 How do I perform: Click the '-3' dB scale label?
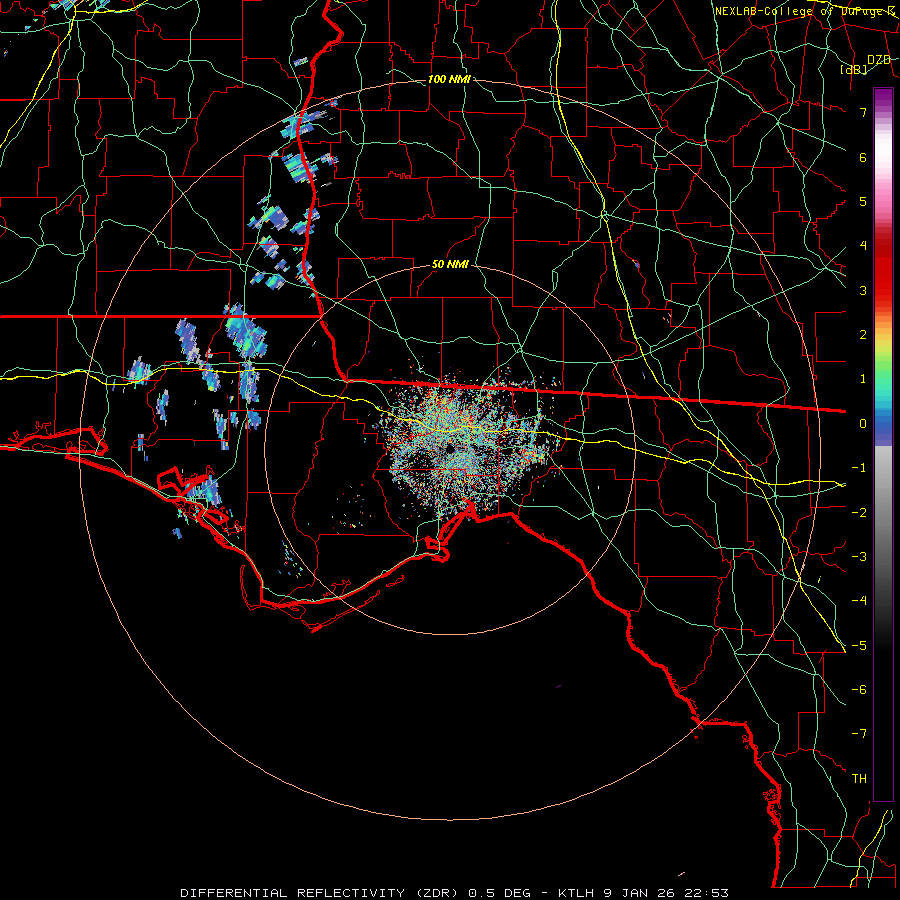[859, 557]
